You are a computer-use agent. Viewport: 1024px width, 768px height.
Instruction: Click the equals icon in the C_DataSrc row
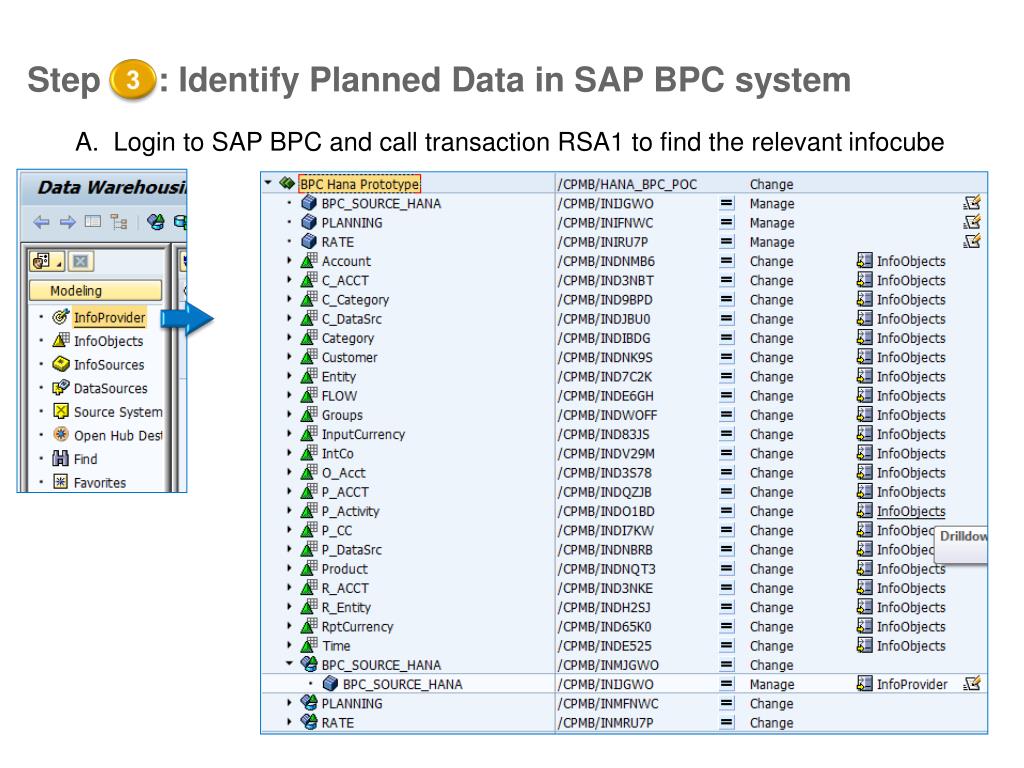point(726,319)
